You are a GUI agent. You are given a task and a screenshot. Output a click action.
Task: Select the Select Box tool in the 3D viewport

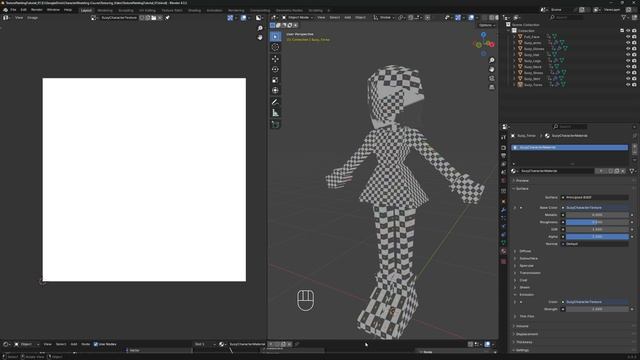276,37
